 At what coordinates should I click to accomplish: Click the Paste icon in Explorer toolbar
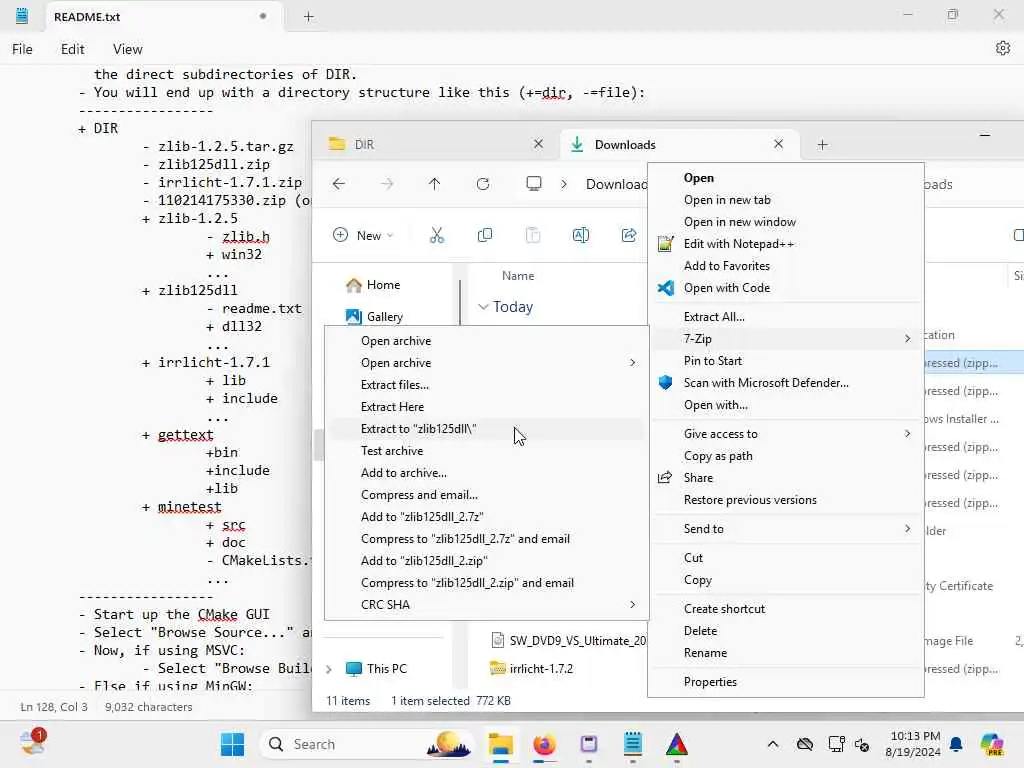click(x=533, y=236)
